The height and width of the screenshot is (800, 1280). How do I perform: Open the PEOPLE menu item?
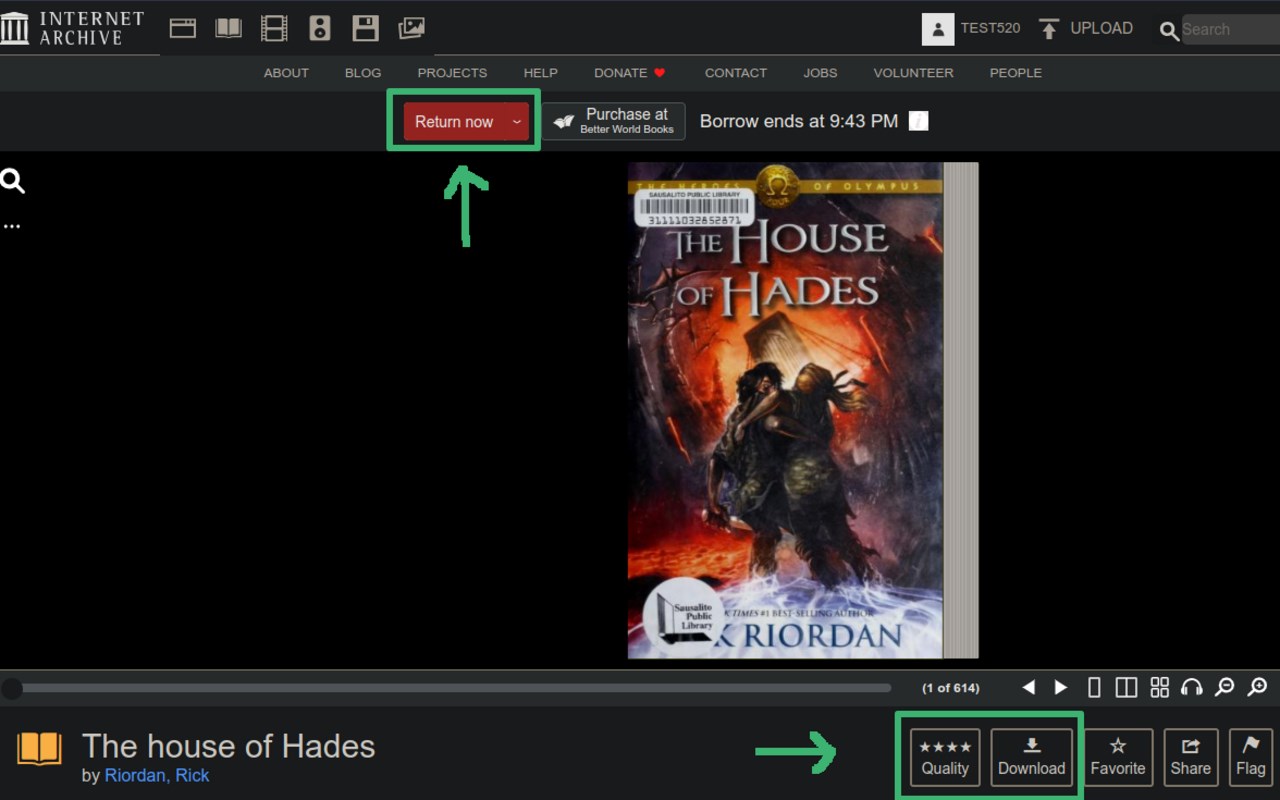(x=1016, y=73)
